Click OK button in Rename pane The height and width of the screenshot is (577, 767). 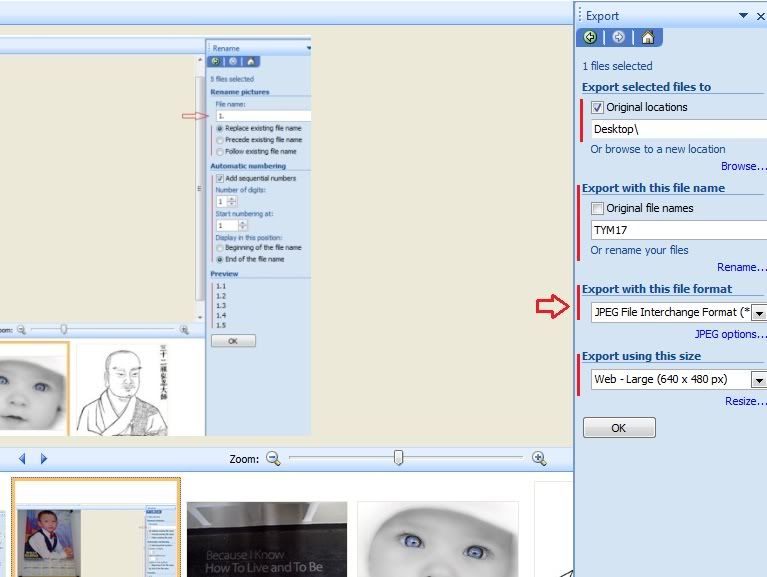click(x=233, y=341)
